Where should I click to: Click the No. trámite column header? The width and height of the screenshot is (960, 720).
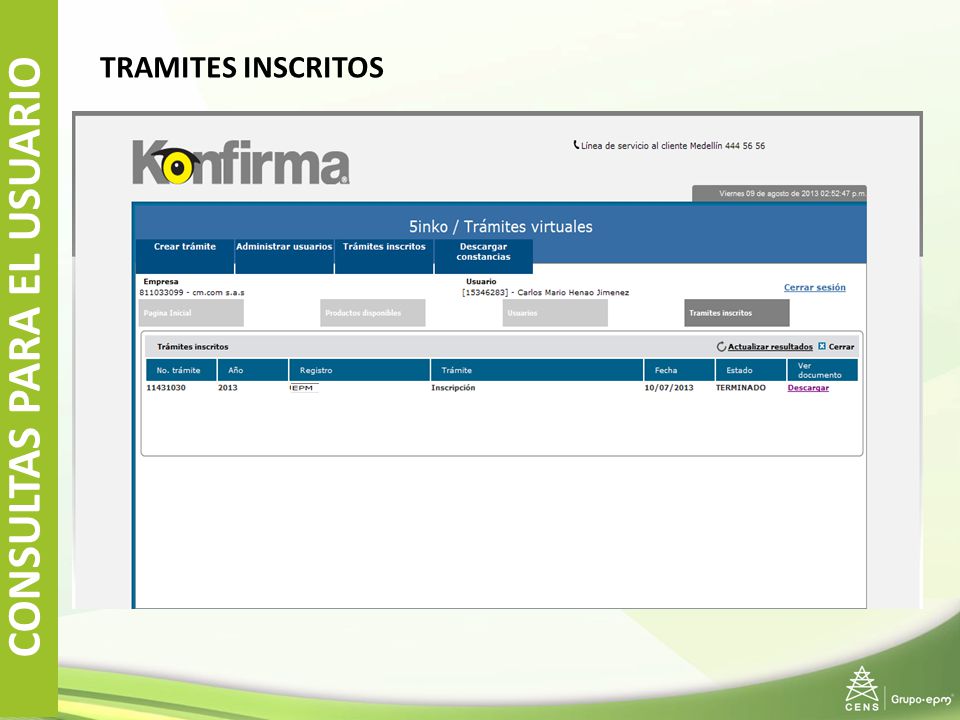click(181, 370)
